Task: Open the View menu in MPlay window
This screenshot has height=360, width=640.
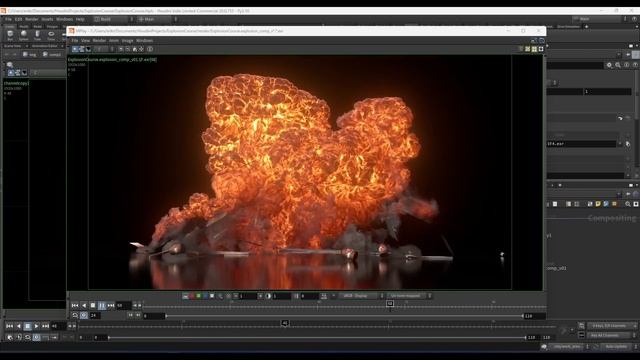Action: click(85, 41)
